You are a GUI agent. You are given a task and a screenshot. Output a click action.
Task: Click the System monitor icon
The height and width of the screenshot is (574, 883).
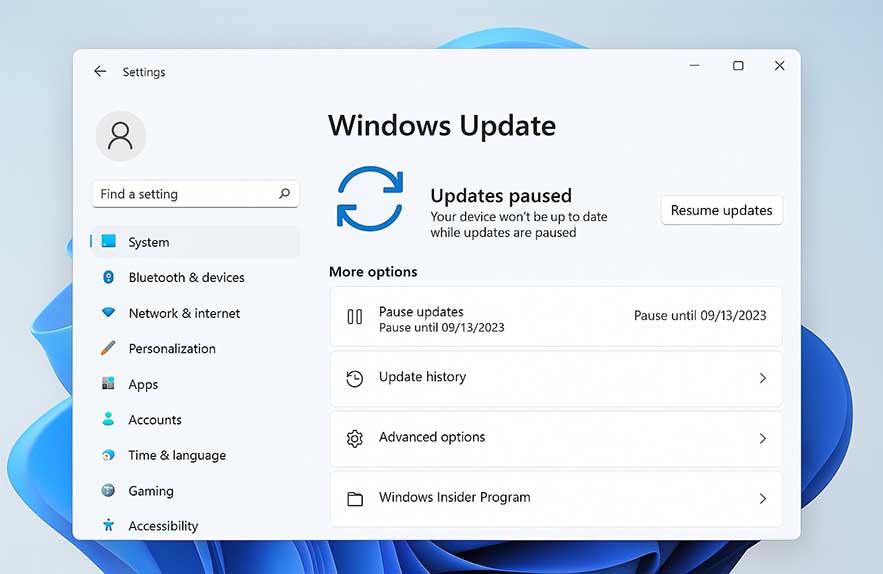108,242
